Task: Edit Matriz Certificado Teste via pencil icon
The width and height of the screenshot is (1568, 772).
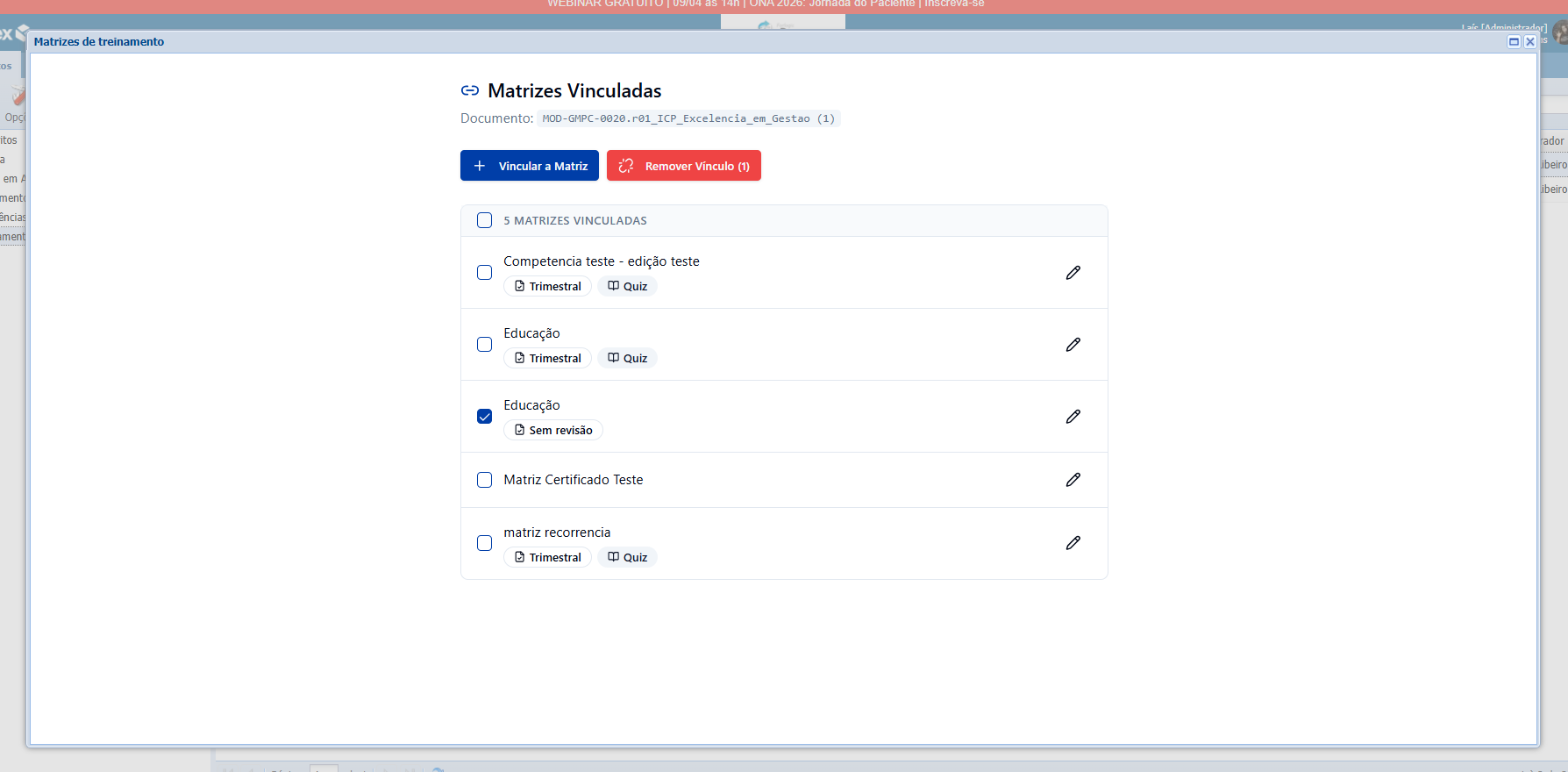Action: point(1073,480)
